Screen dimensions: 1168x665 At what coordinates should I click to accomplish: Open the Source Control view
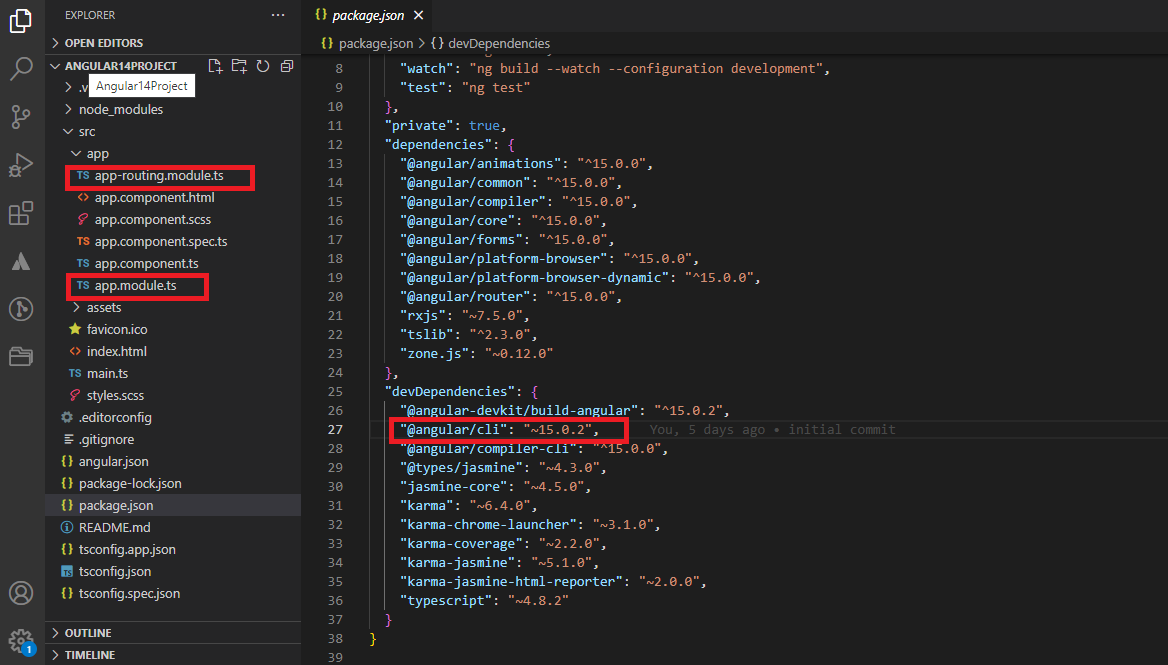click(21, 117)
